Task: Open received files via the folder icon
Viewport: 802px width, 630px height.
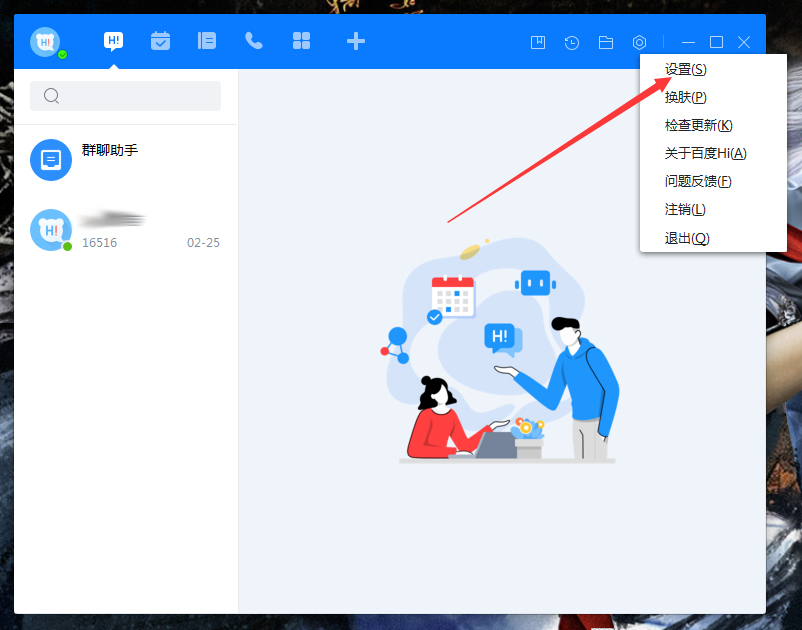Action: [606, 42]
